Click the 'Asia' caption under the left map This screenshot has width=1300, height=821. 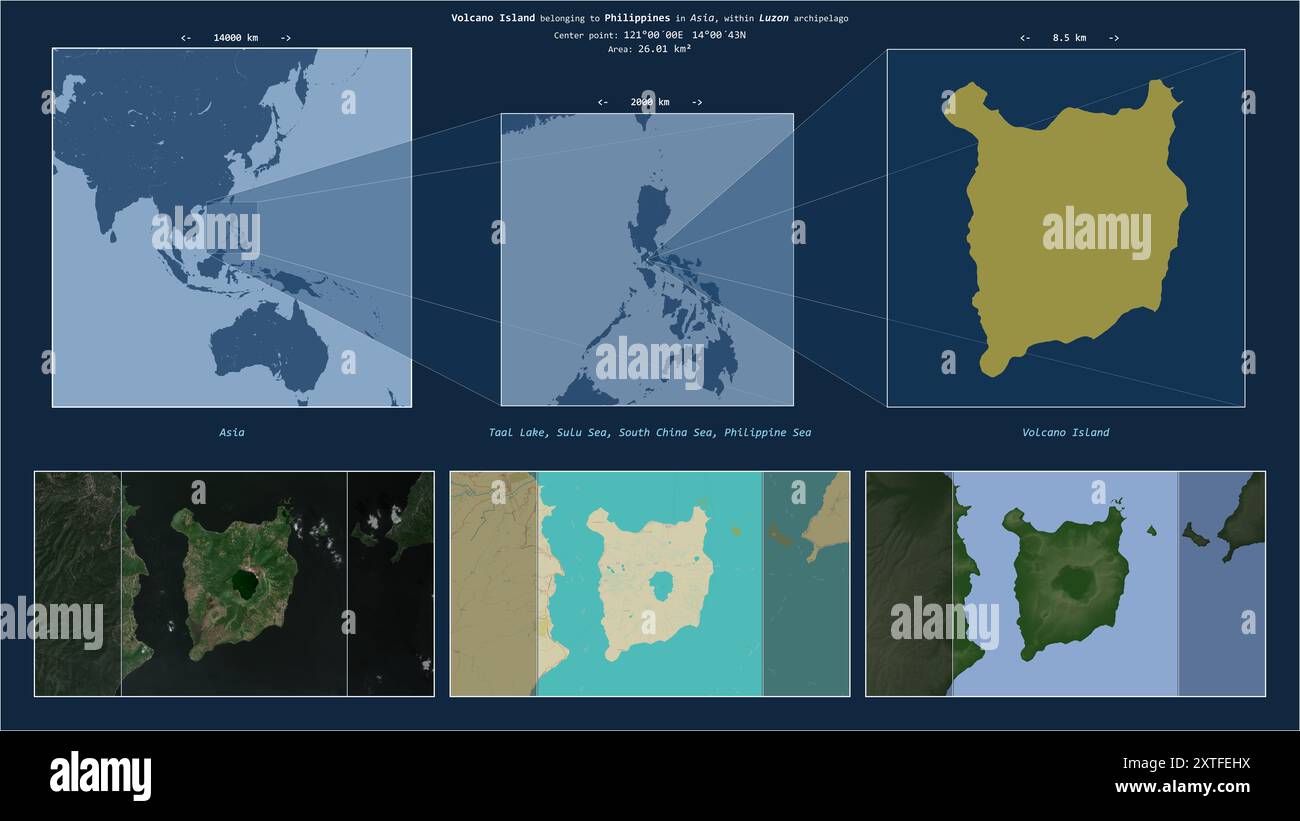[x=232, y=433]
